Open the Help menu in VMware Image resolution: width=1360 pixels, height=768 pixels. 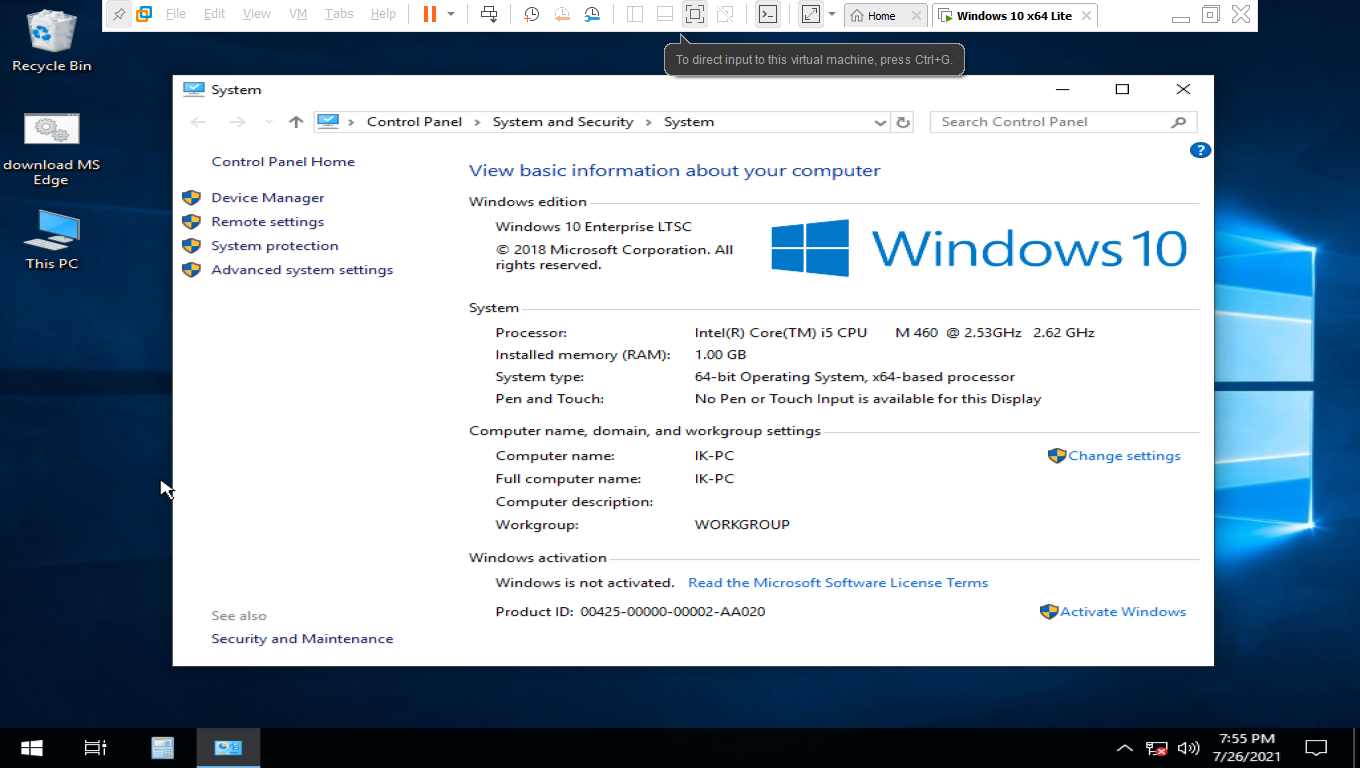click(383, 14)
